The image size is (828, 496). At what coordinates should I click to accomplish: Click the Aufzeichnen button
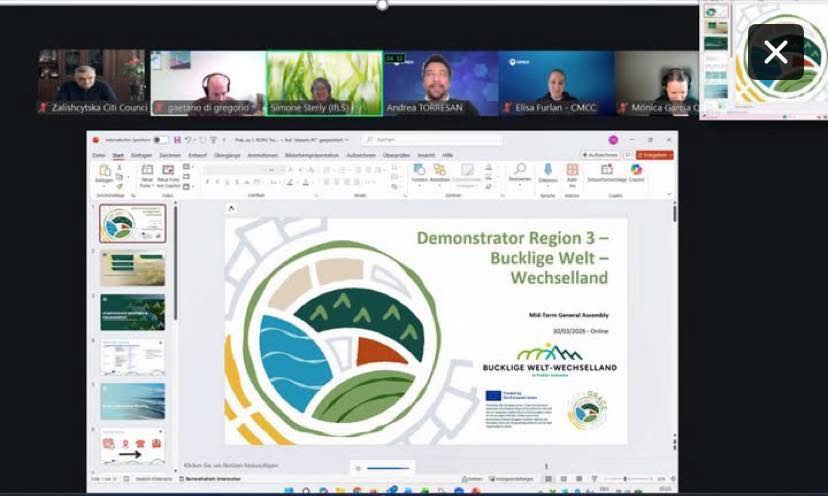(600, 155)
